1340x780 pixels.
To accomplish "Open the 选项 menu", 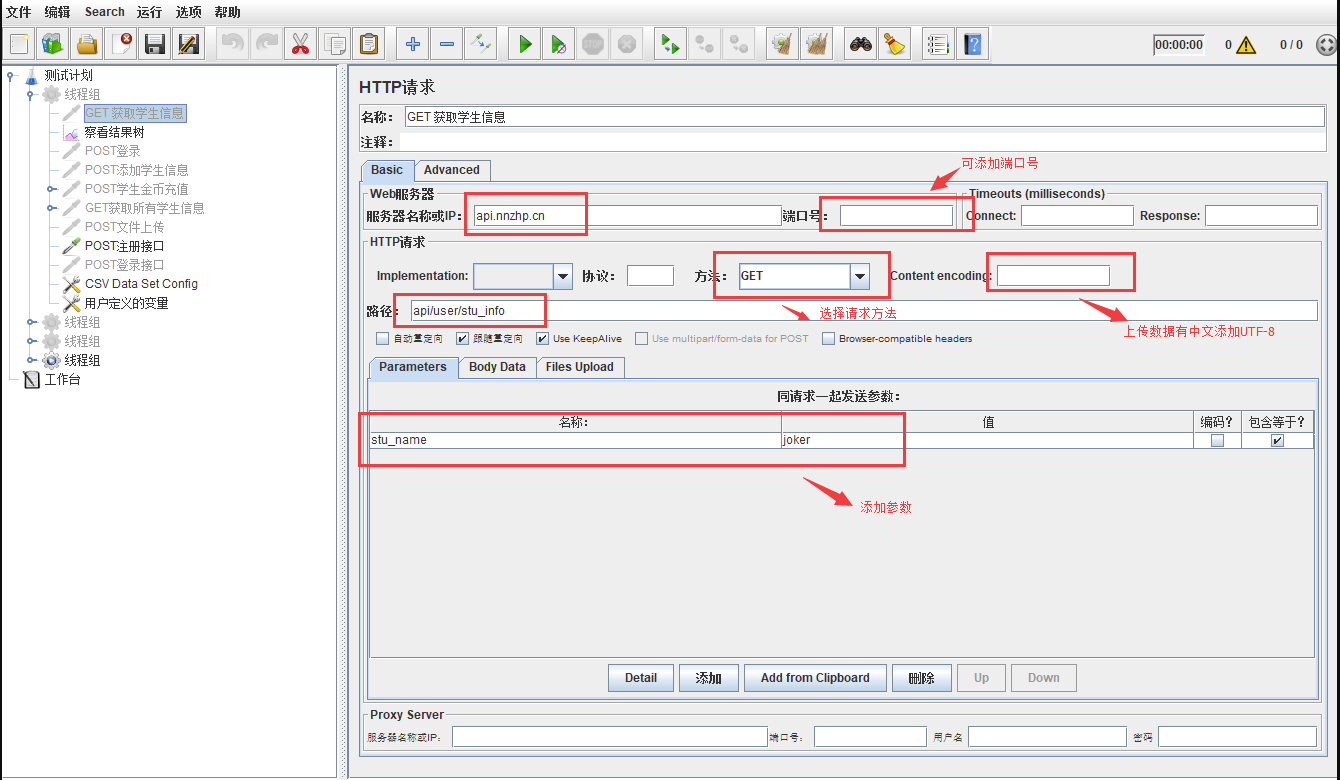I will [x=188, y=12].
